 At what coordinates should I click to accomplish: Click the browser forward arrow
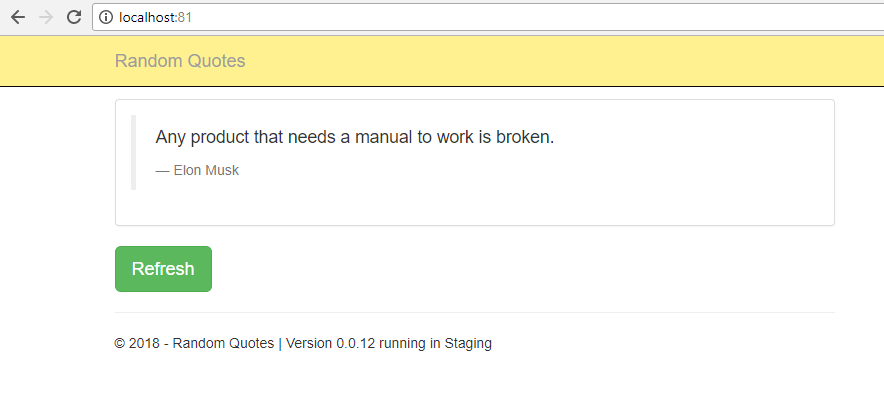45,17
